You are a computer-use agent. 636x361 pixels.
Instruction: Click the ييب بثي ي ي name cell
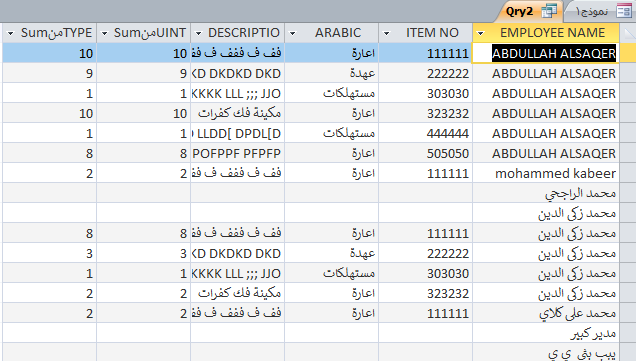click(546, 352)
